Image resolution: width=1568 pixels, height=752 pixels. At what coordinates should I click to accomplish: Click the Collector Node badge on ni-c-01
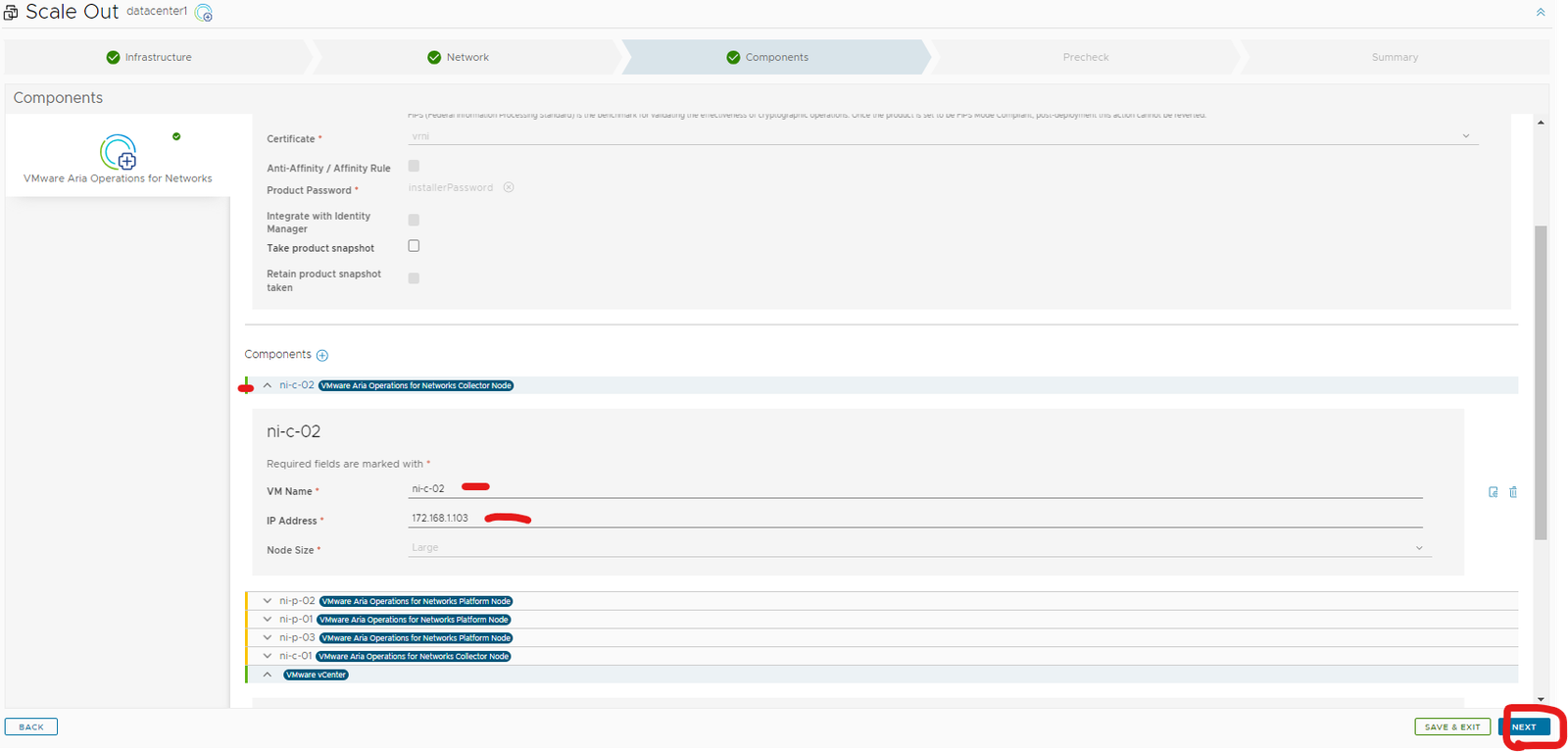(414, 656)
